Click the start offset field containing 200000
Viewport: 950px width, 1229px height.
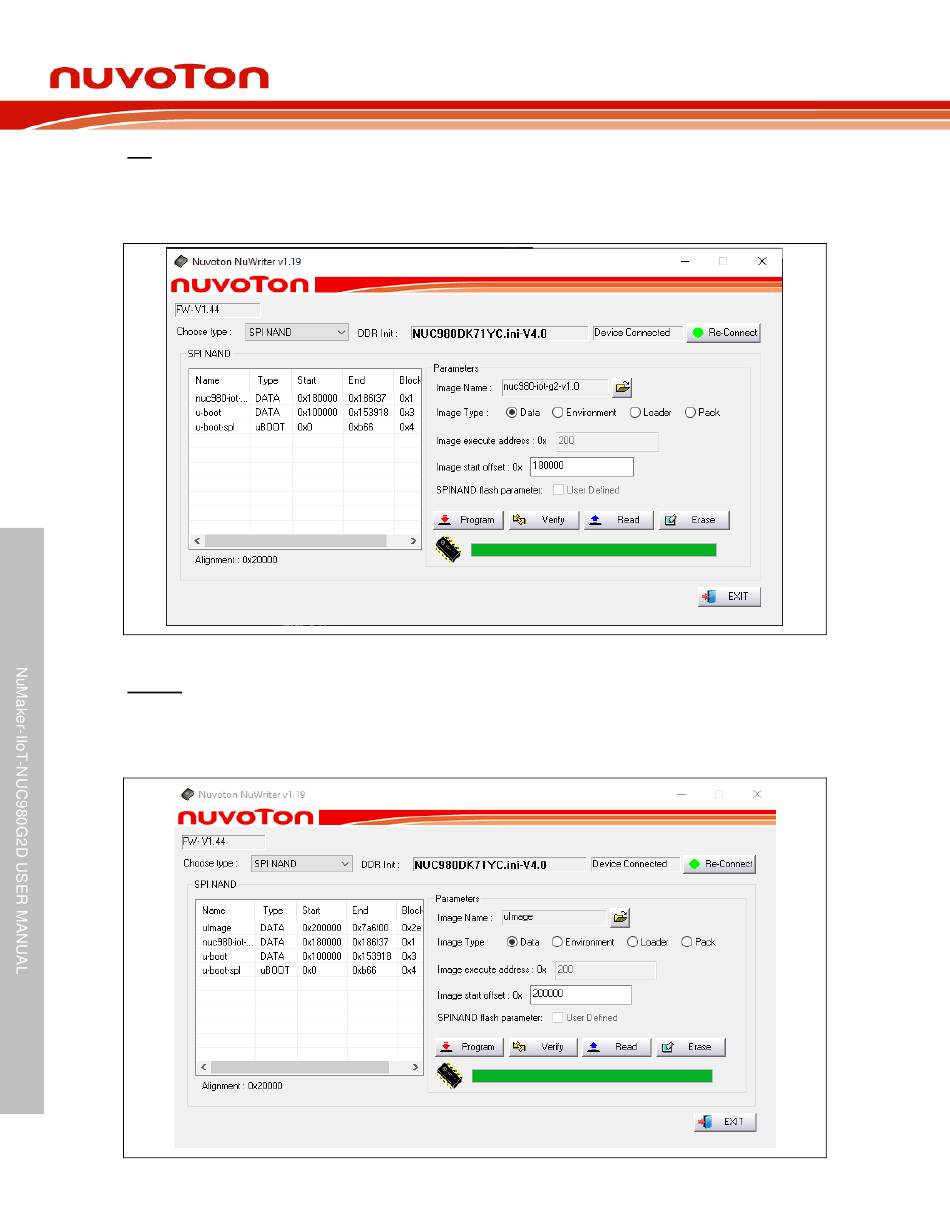click(580, 995)
